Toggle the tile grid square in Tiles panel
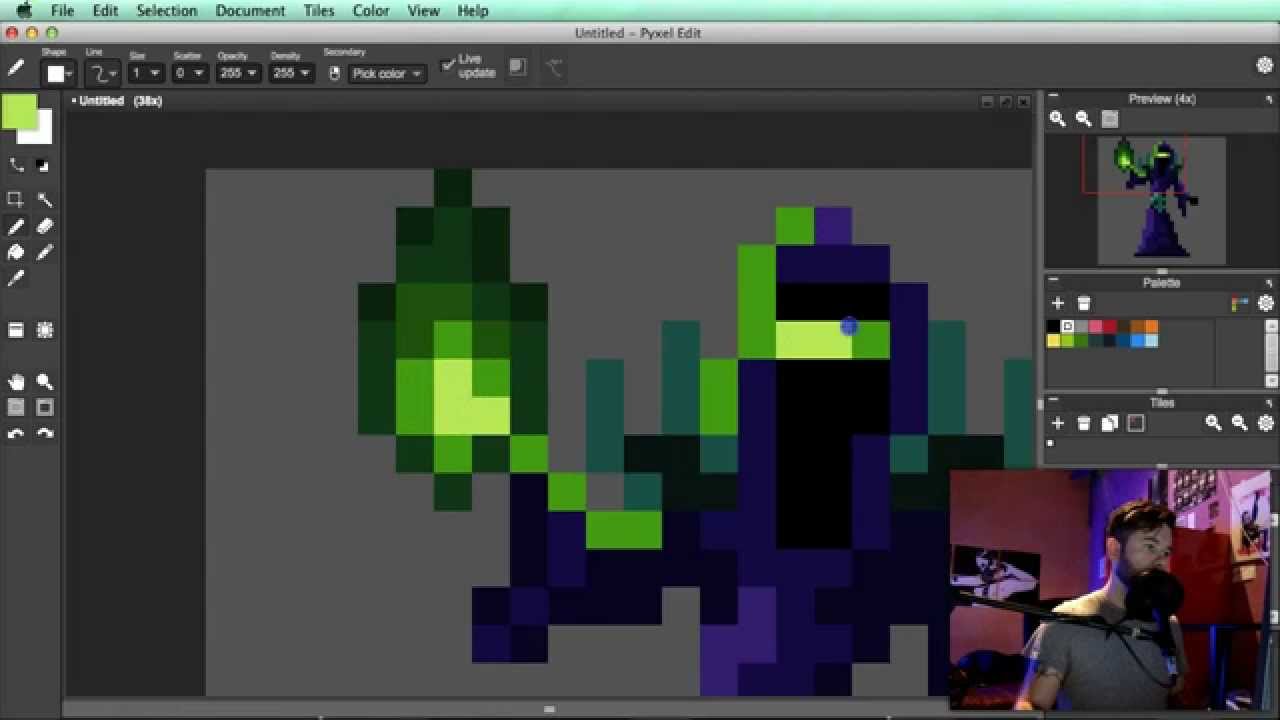Image resolution: width=1280 pixels, height=720 pixels. click(x=1135, y=423)
